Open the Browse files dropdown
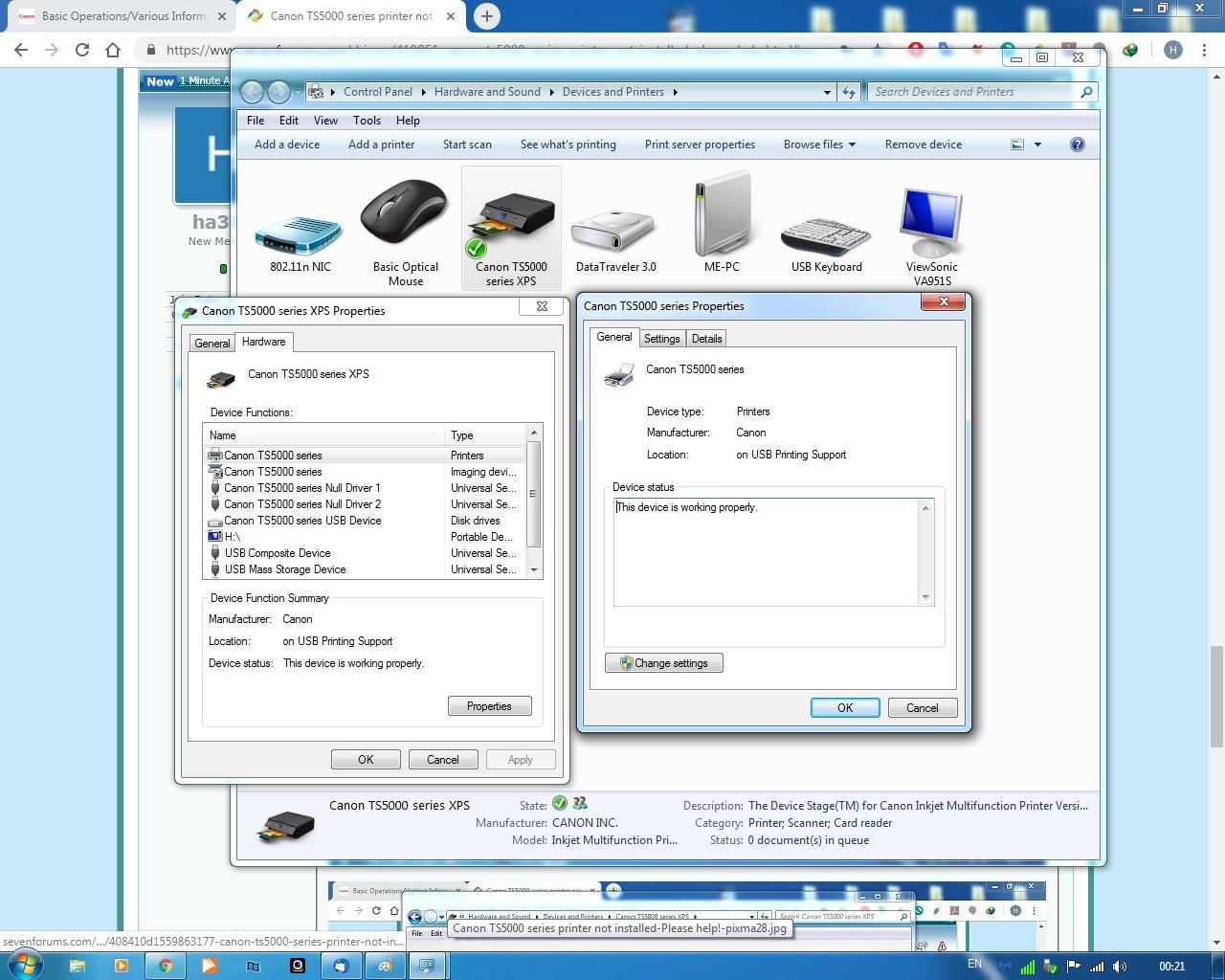Viewport: 1225px width, 980px height. [x=818, y=145]
